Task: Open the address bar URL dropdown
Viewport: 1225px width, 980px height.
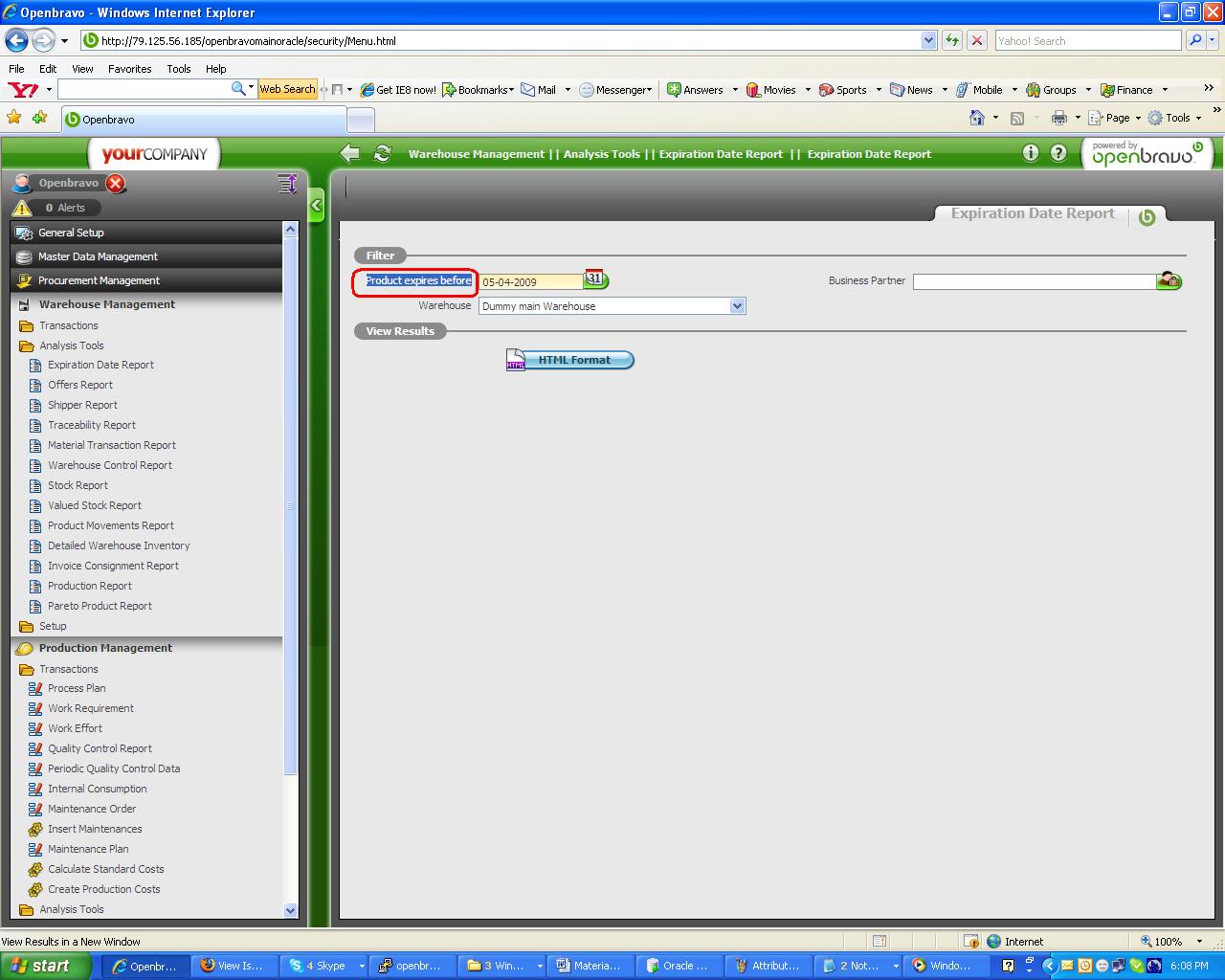Action: (x=928, y=40)
